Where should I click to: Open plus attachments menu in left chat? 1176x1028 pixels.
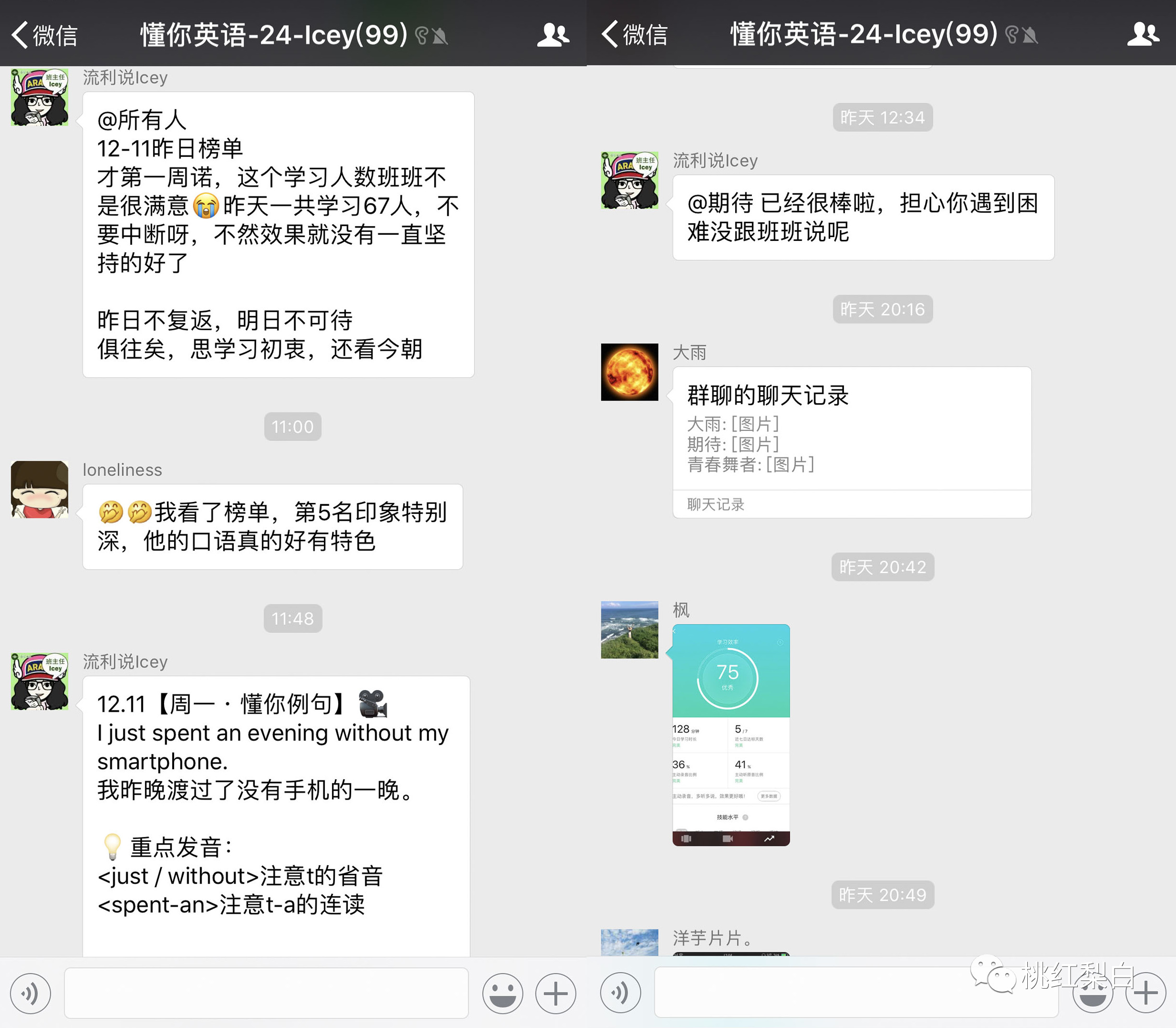(x=555, y=993)
